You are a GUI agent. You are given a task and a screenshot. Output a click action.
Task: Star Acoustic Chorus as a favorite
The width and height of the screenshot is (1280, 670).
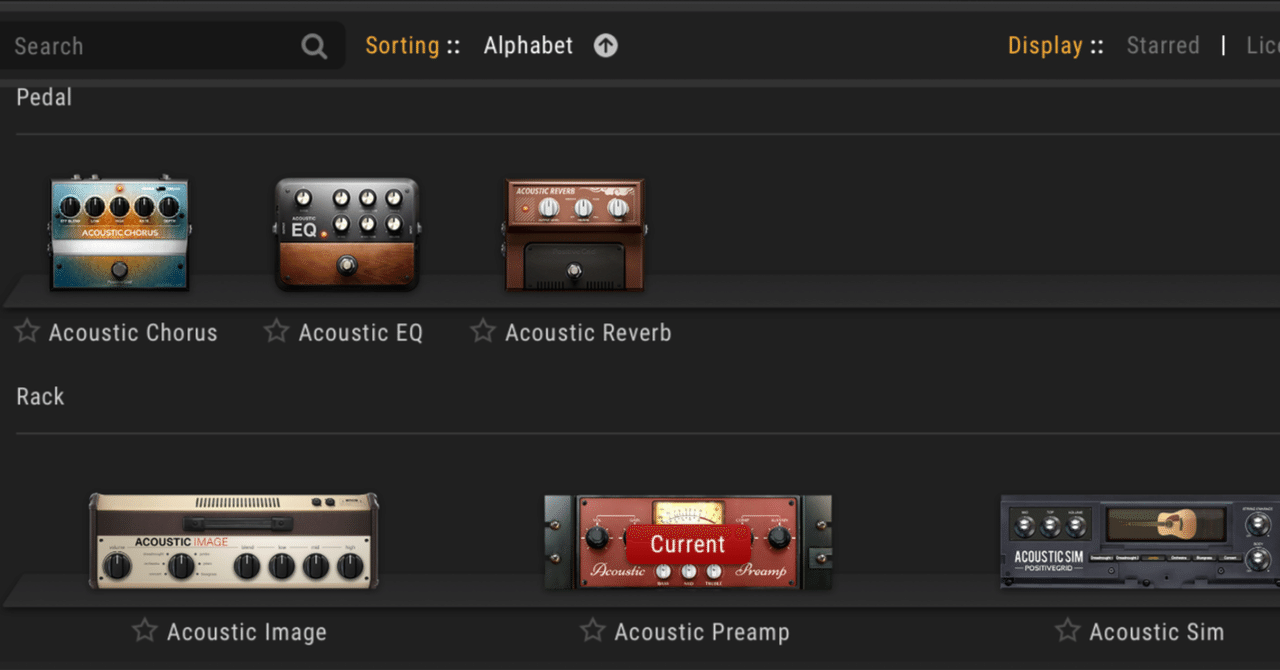(26, 331)
